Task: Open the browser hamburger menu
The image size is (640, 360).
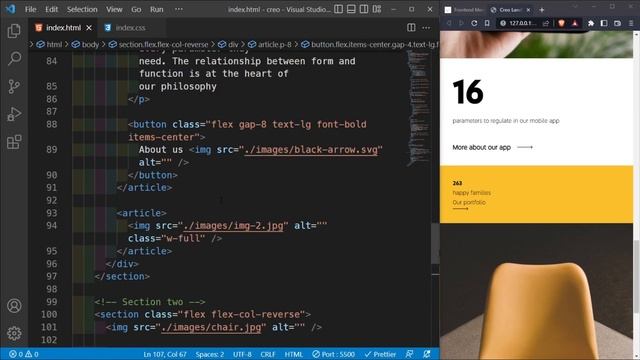Action: point(631,23)
